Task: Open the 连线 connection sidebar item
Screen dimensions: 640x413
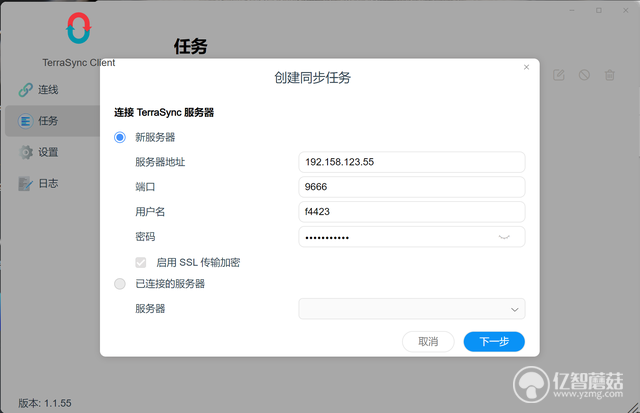Action: [x=38, y=89]
